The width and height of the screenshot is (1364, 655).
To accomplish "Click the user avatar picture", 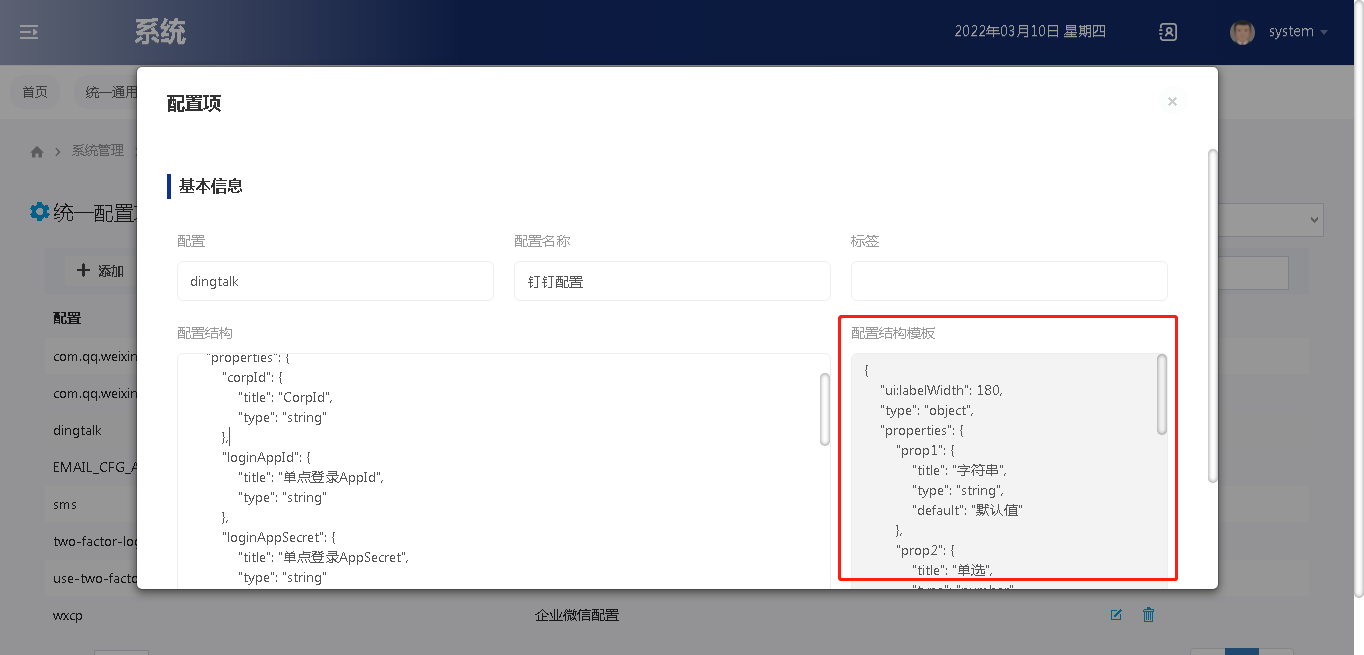I will coord(1242,32).
